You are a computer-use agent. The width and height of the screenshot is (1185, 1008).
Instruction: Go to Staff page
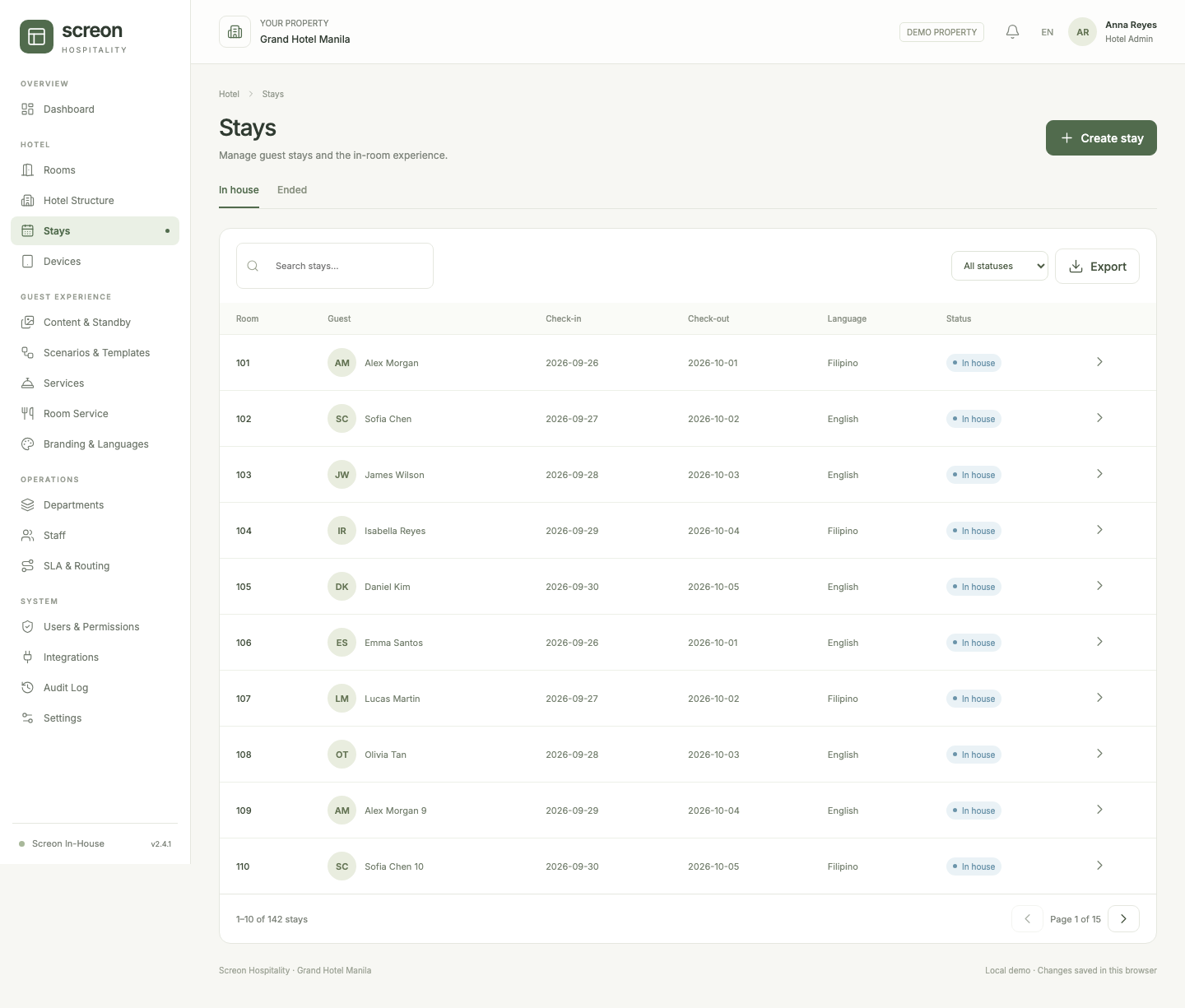click(95, 536)
